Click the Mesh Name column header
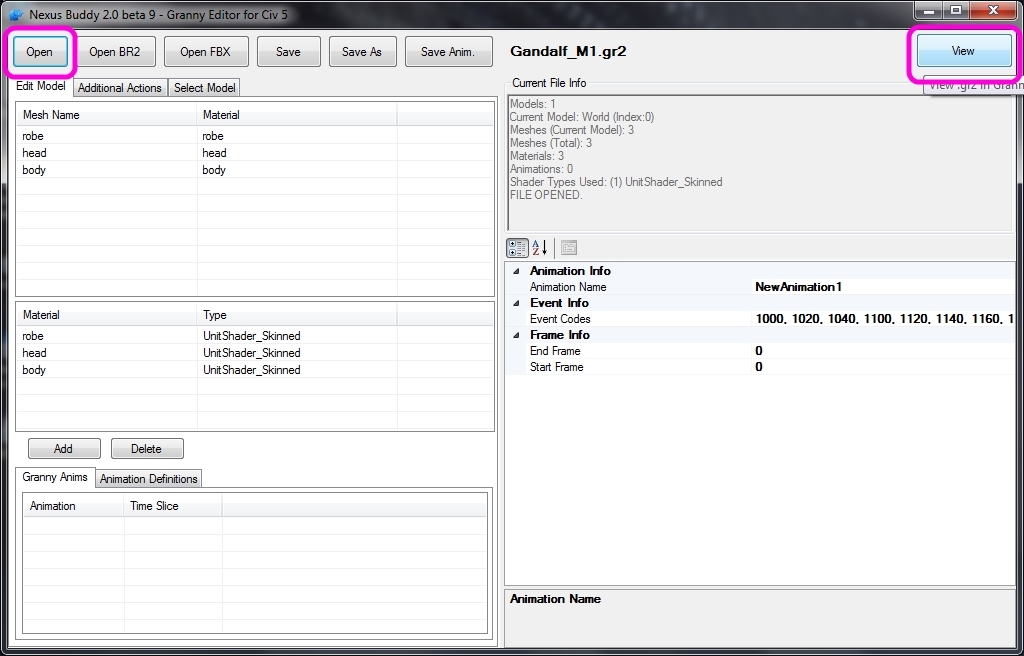Viewport: 1024px width, 656px height. click(x=107, y=115)
